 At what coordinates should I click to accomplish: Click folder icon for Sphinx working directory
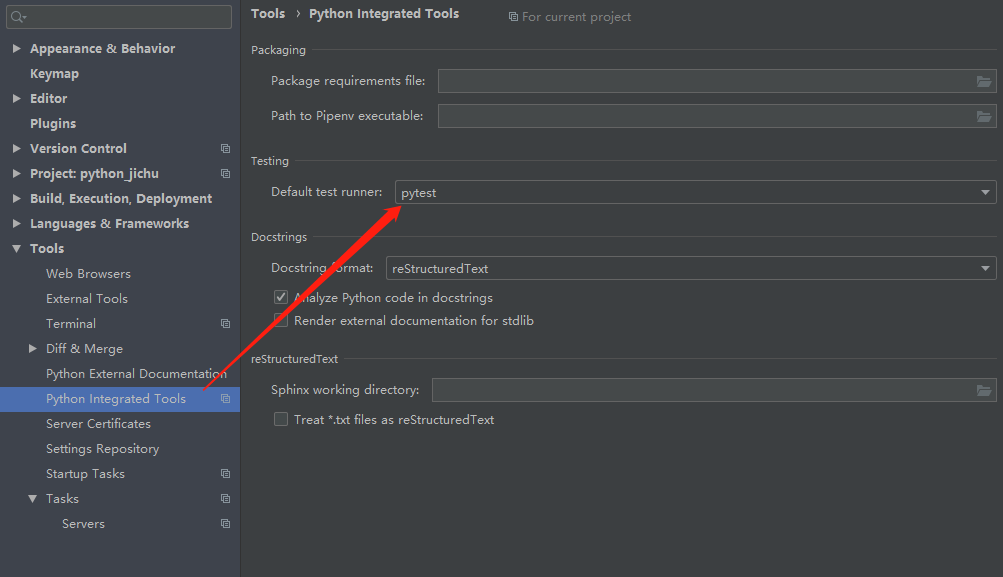coord(984,390)
